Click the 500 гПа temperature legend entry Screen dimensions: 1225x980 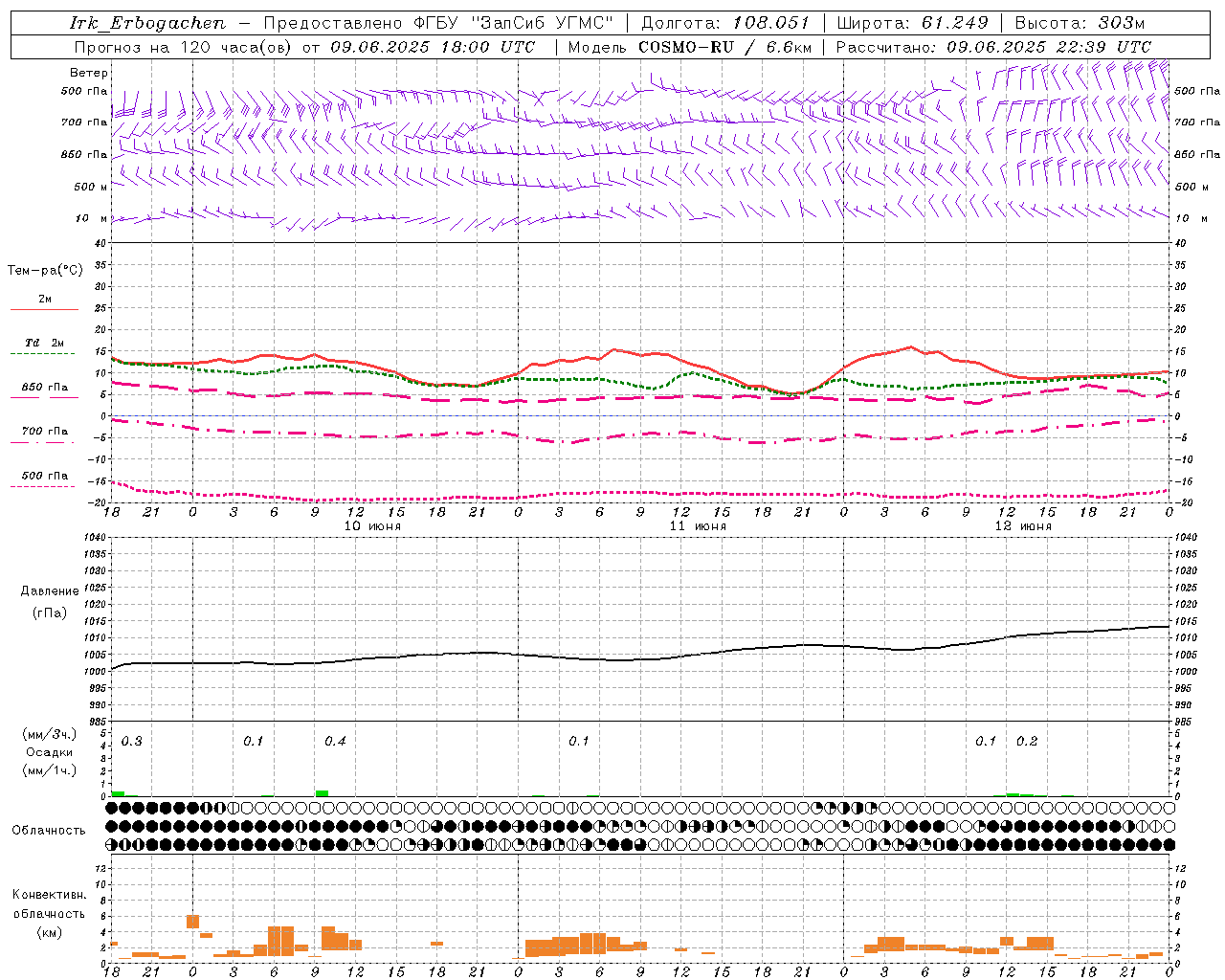[x=45, y=476]
